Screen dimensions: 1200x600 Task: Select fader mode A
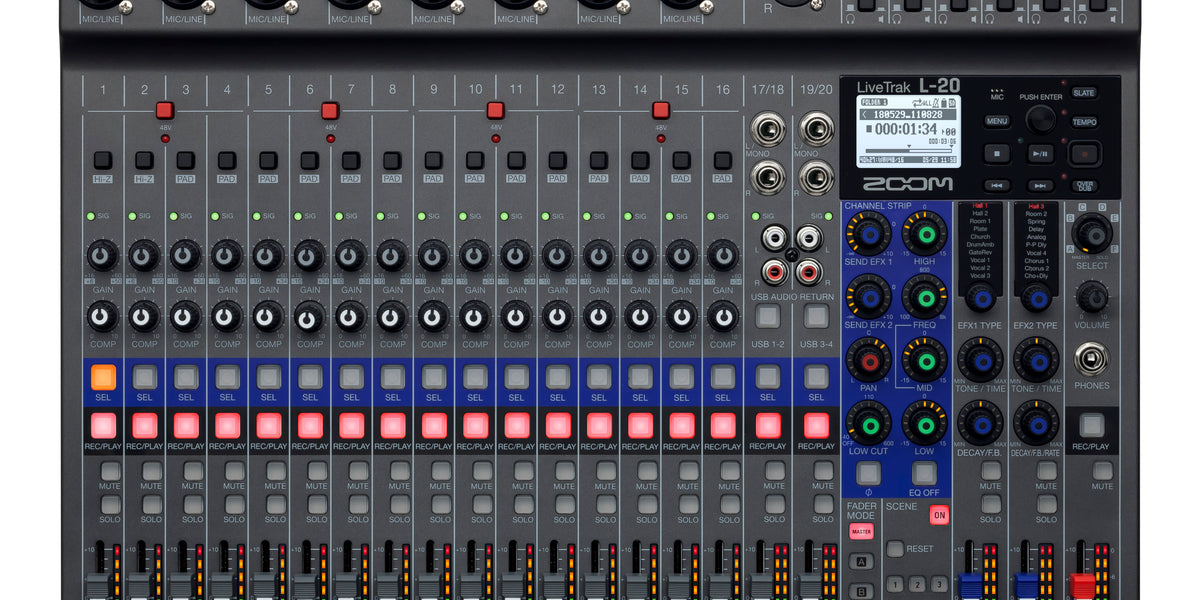coord(861,561)
